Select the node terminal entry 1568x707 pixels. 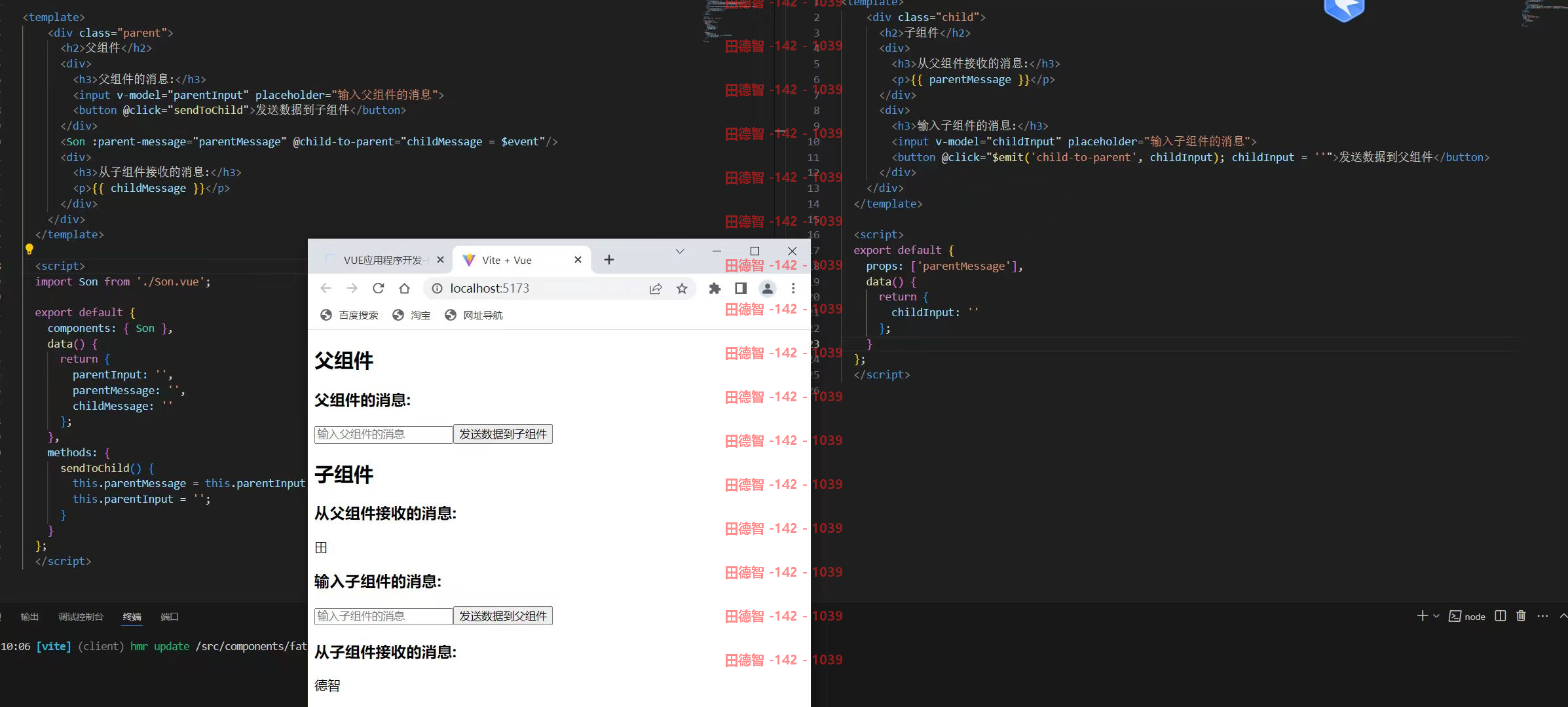pyautogui.click(x=1467, y=616)
